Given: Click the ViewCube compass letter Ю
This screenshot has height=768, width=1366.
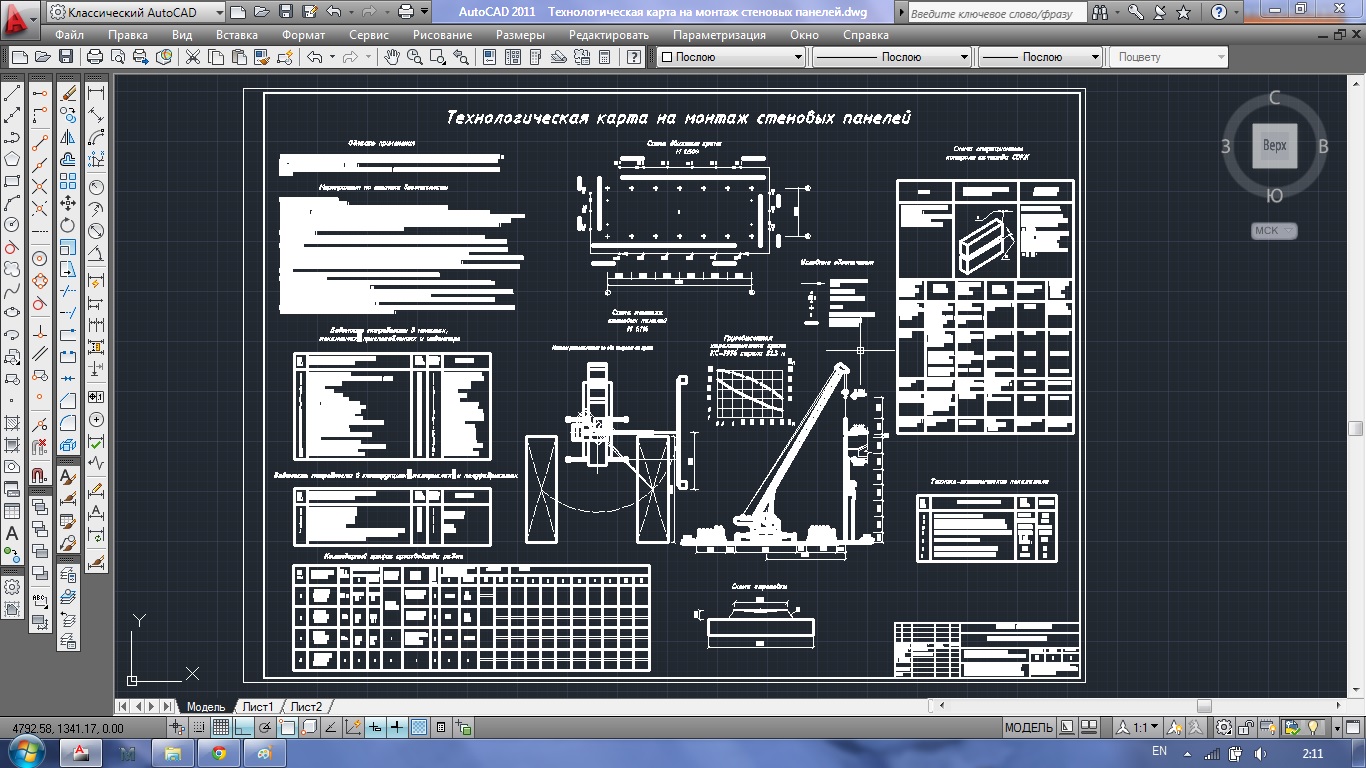Looking at the screenshot, I should pos(1274,195).
